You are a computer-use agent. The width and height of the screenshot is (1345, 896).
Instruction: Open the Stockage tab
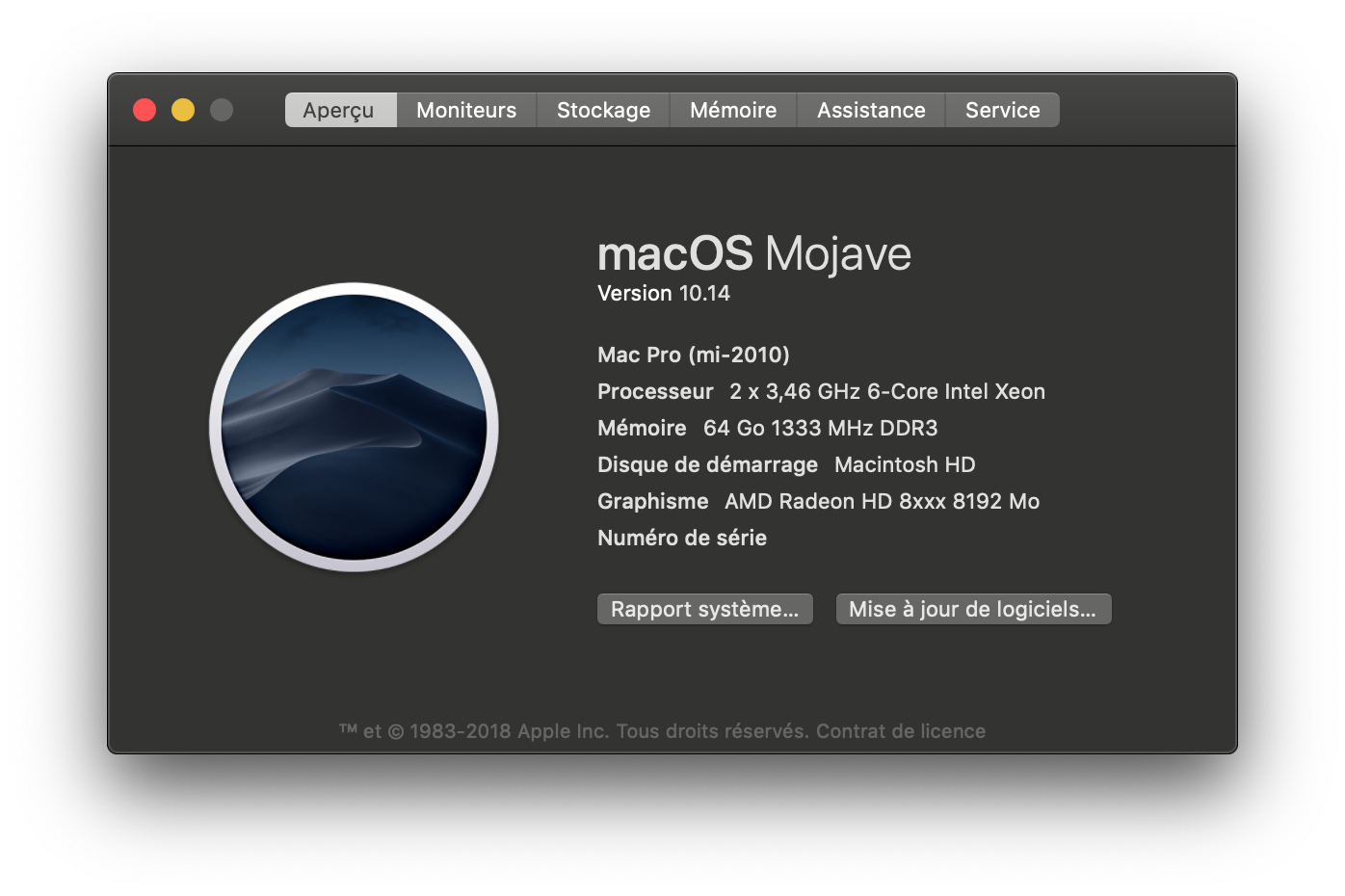coord(603,110)
